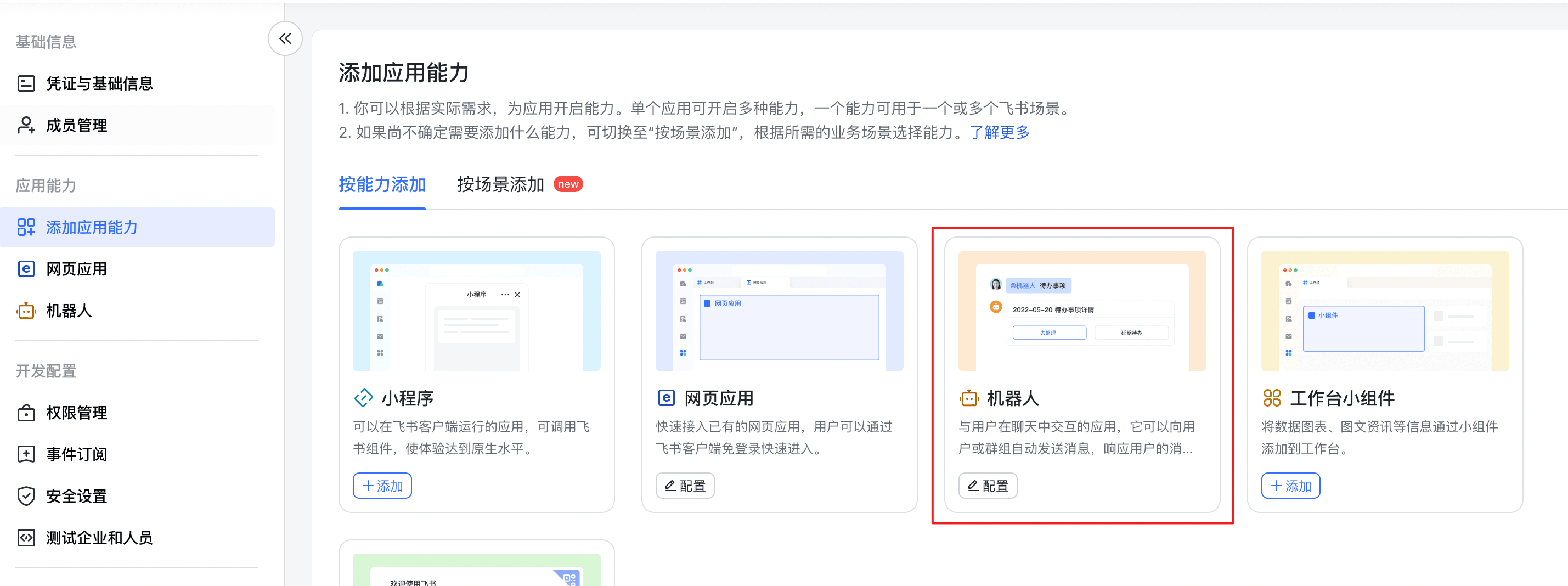1568x586 pixels.
Task: Click the 网页应用 icon in sidebar
Action: click(26, 268)
